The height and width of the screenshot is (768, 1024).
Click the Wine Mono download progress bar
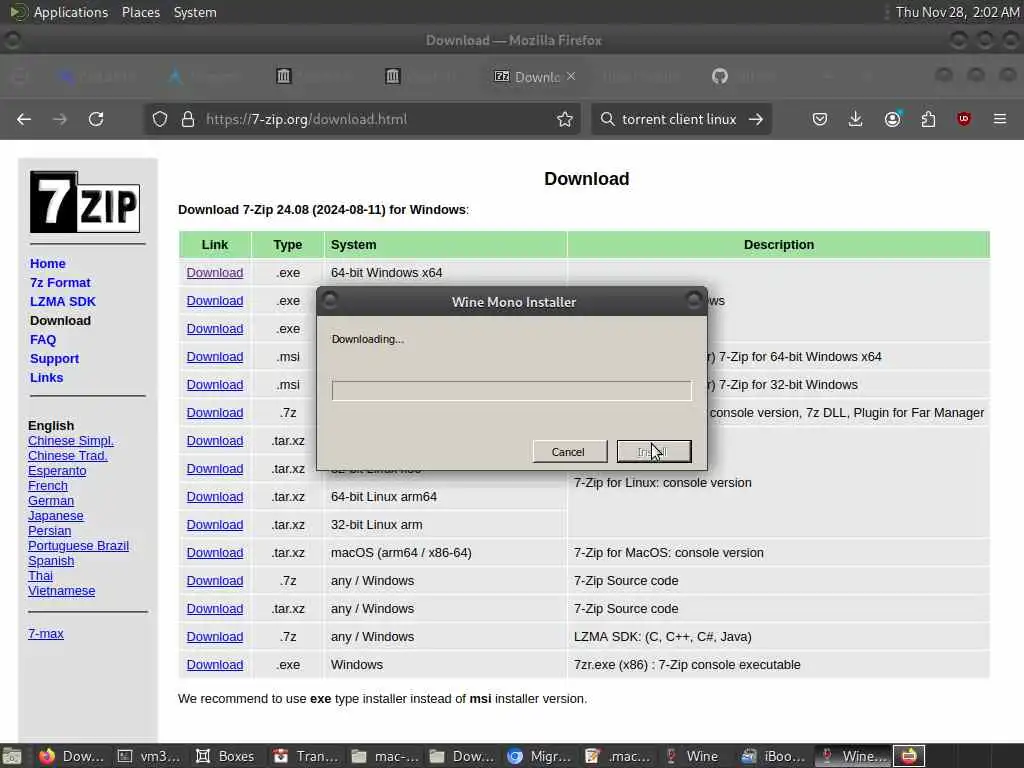tap(511, 391)
